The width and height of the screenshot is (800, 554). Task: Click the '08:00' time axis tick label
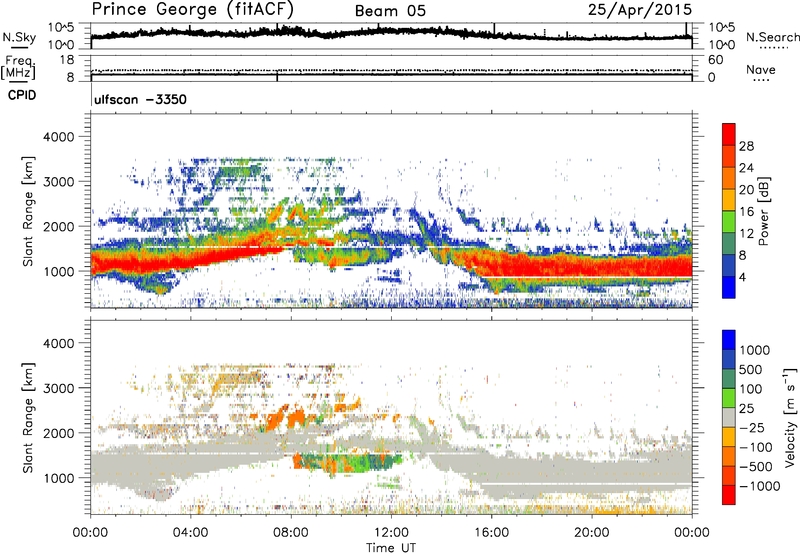291,533
